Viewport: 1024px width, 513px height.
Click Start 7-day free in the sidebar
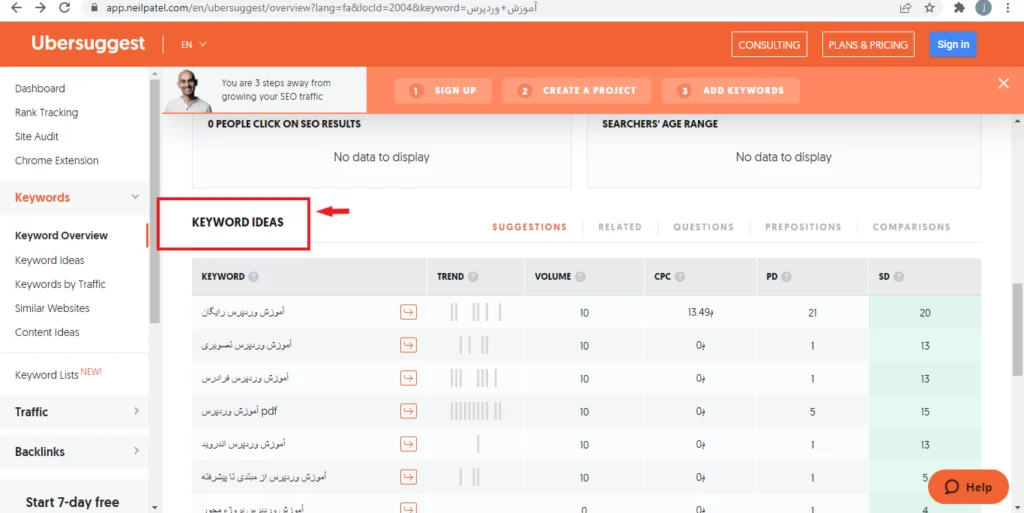coord(72,502)
